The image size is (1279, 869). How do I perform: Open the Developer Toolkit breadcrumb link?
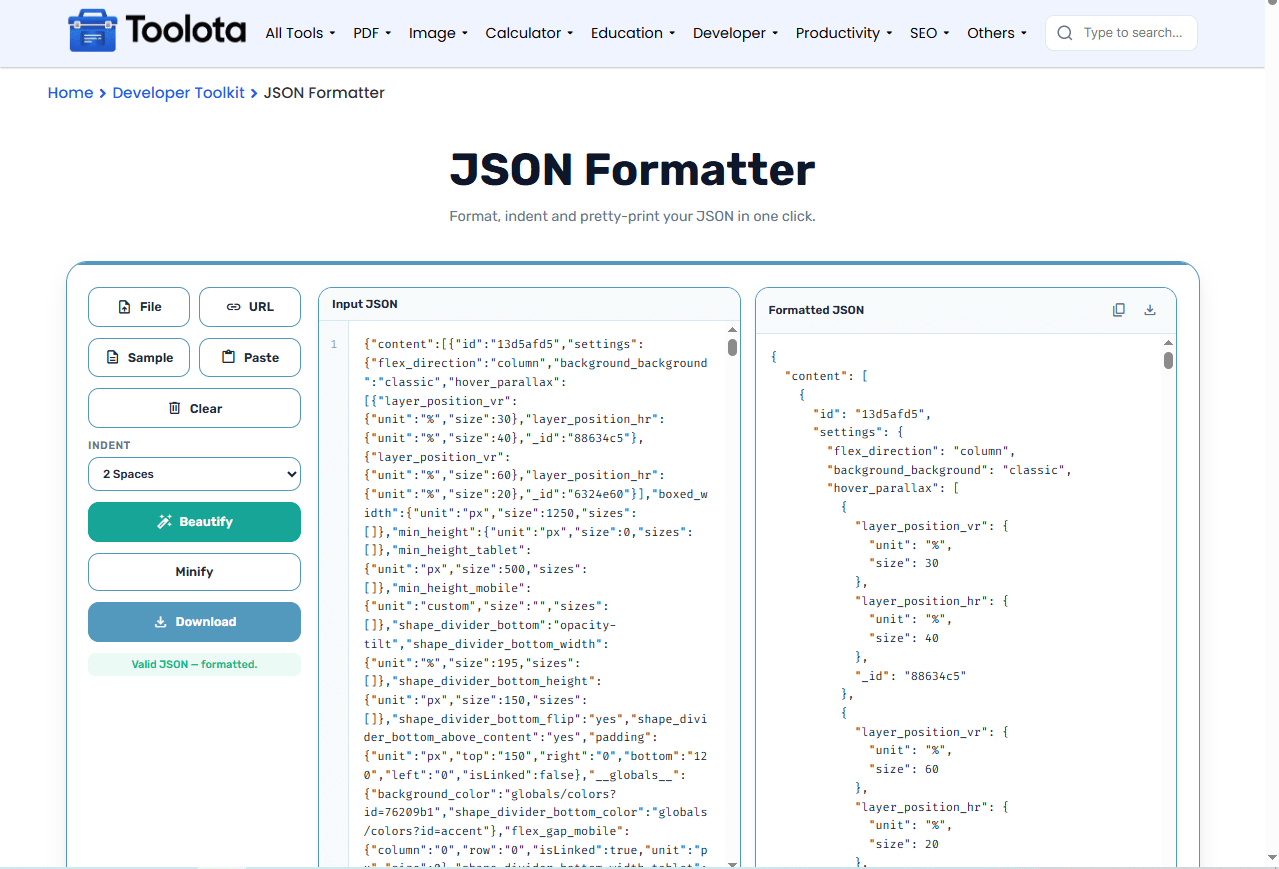coord(178,93)
